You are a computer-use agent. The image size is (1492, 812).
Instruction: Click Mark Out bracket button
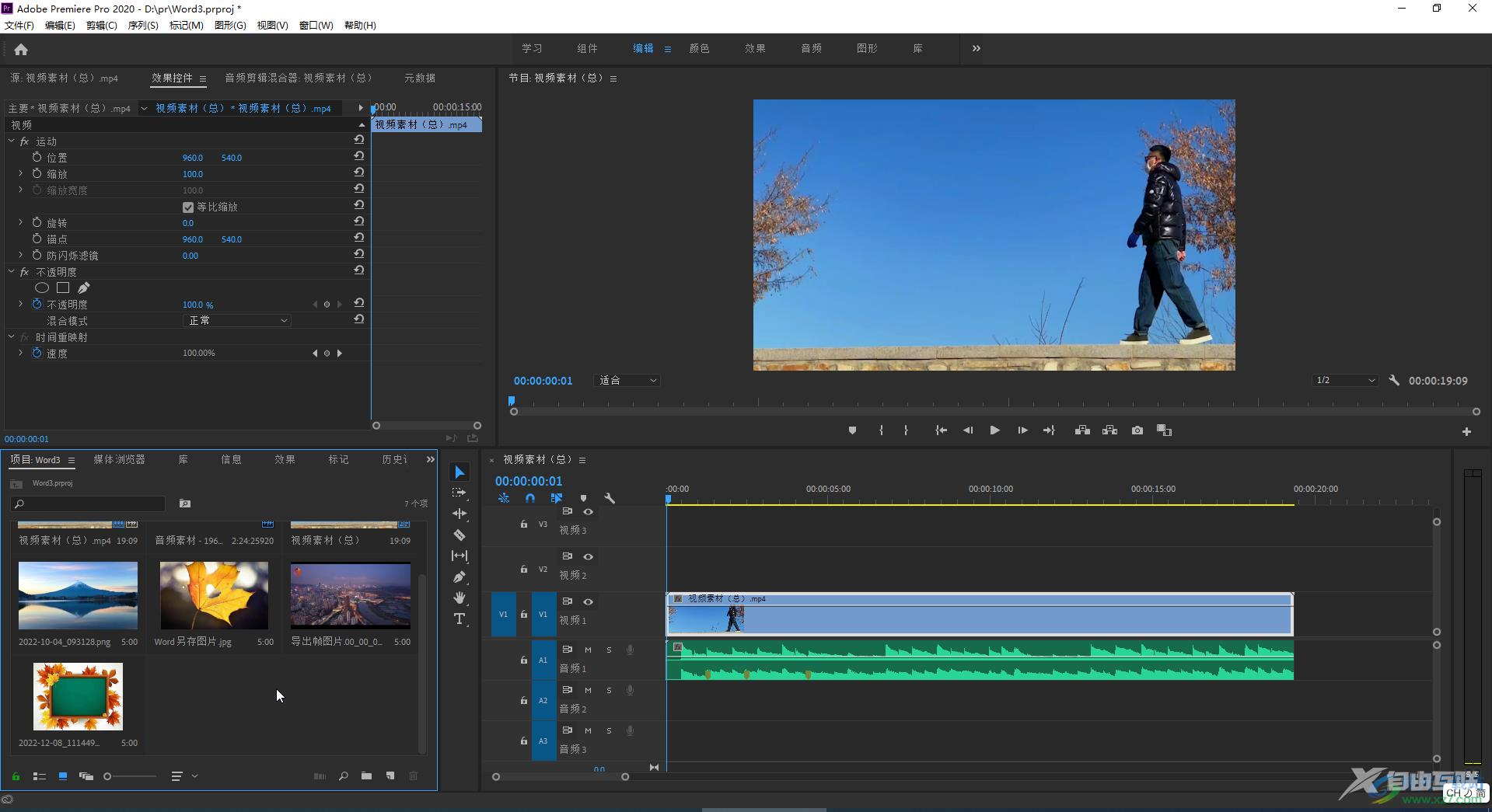pyautogui.click(x=906, y=430)
